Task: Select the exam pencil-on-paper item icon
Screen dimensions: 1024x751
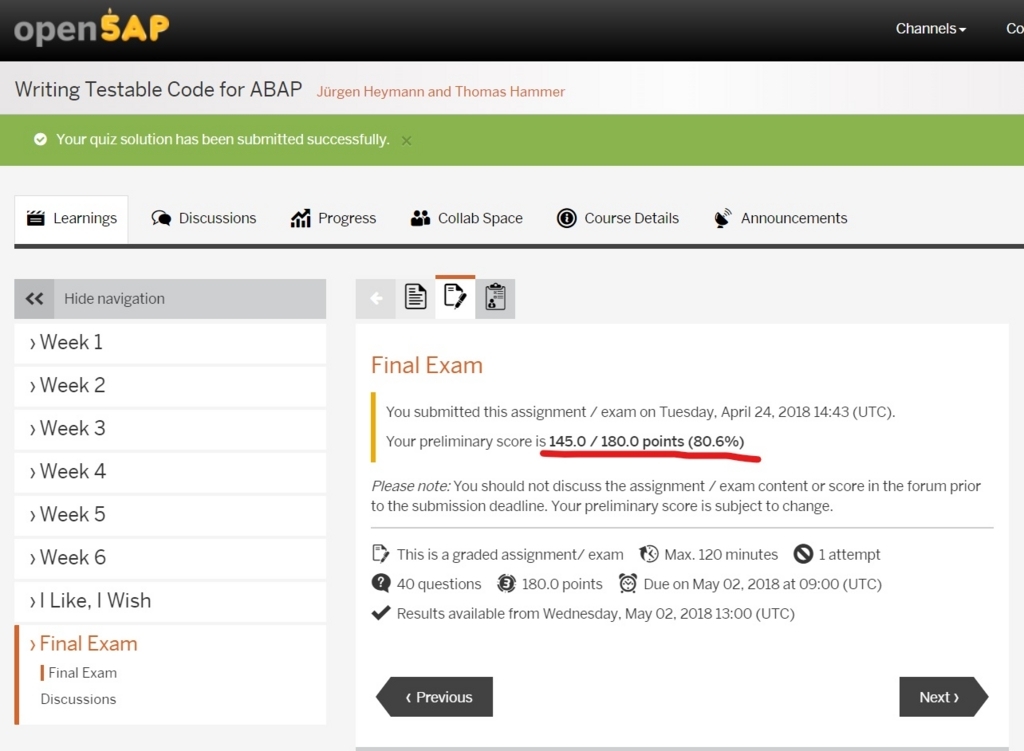Action: [x=455, y=298]
